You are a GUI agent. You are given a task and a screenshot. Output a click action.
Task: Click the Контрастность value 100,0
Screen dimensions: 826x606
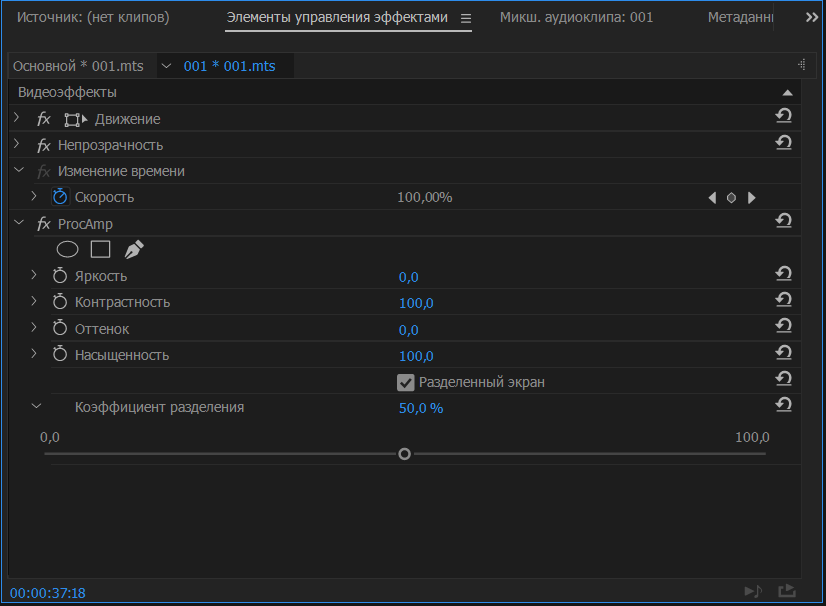point(416,303)
